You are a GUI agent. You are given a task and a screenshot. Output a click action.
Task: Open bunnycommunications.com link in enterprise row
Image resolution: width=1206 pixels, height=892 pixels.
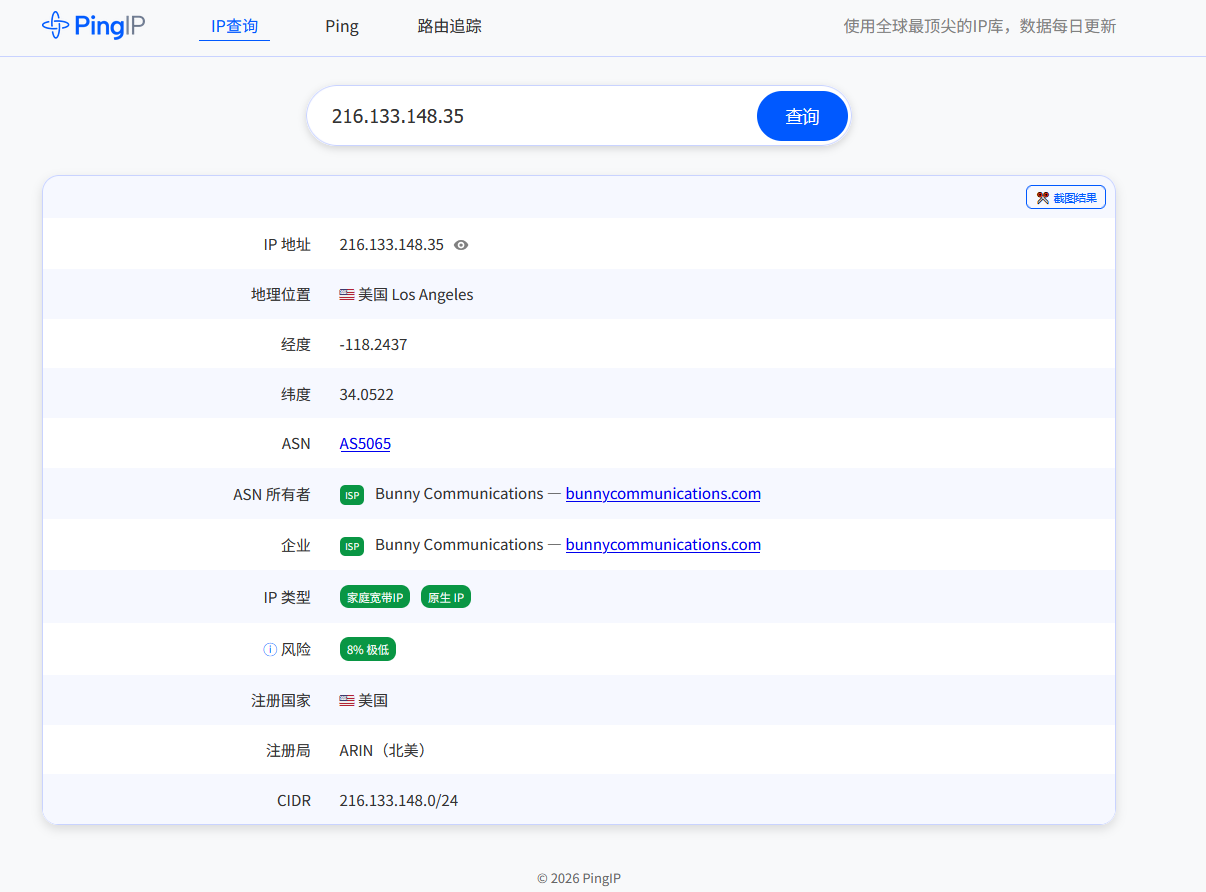663,545
